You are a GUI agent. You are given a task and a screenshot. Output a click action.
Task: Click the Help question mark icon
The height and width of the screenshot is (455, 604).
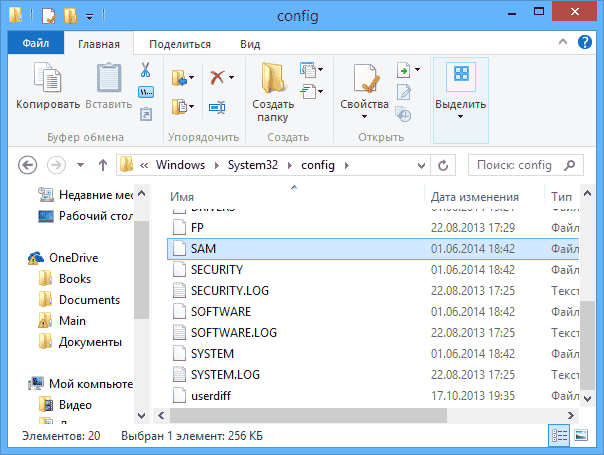585,42
